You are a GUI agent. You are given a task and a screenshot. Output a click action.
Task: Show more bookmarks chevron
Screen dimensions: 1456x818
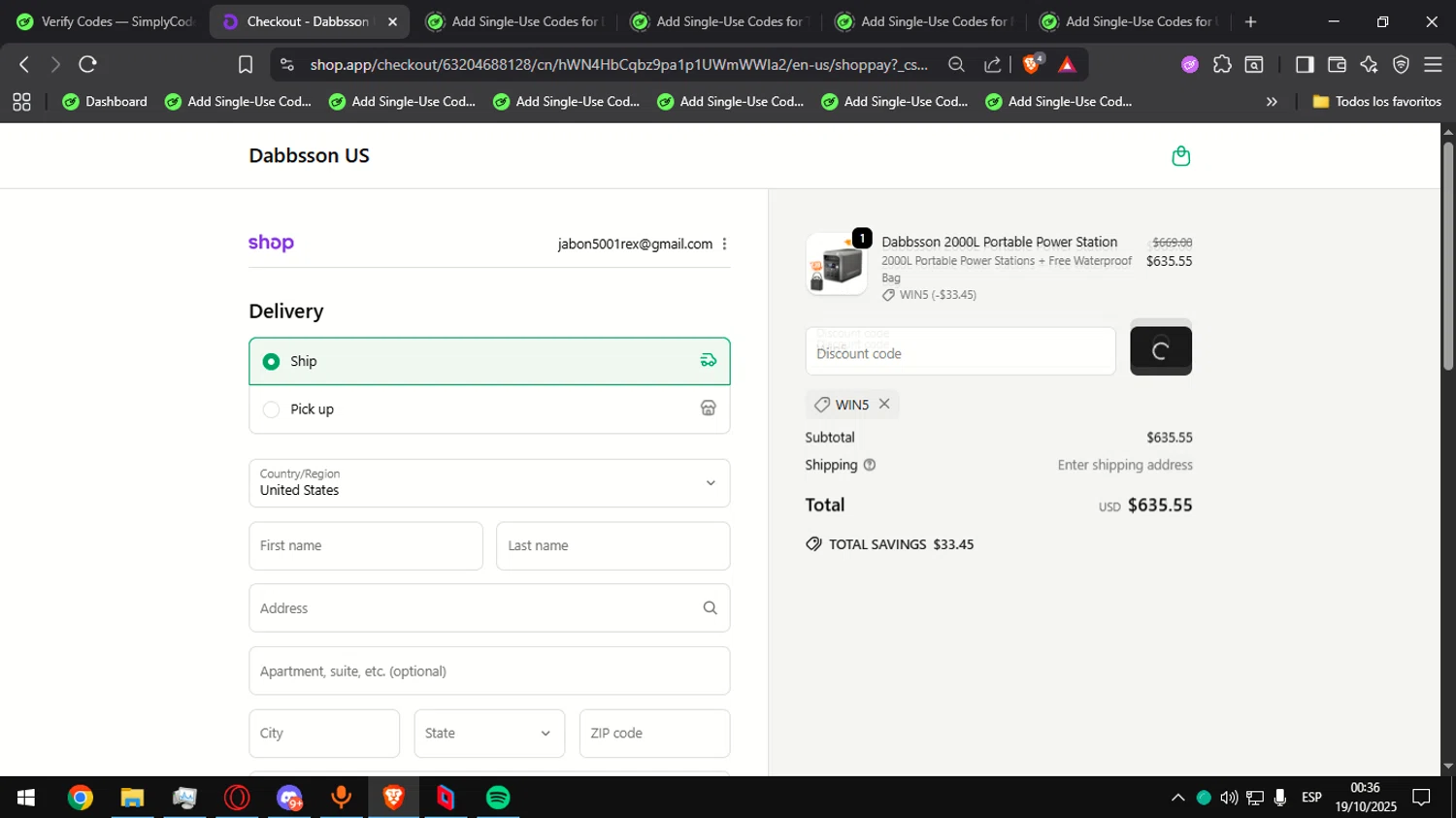click(x=1272, y=102)
